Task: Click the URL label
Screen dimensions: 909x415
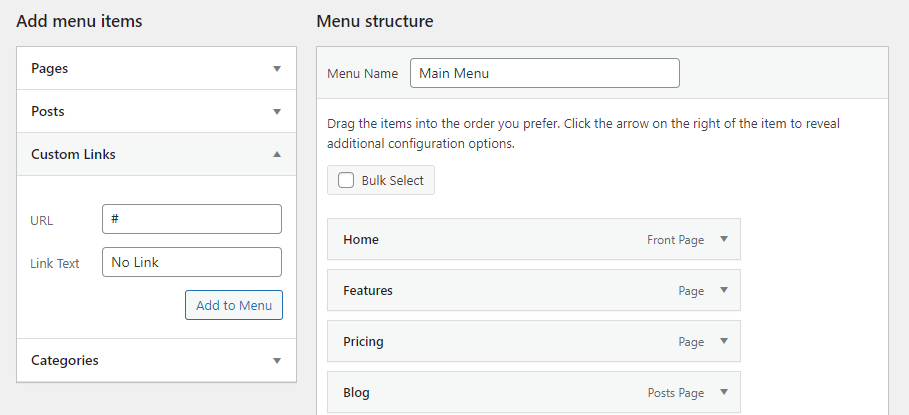Action: tap(41, 220)
